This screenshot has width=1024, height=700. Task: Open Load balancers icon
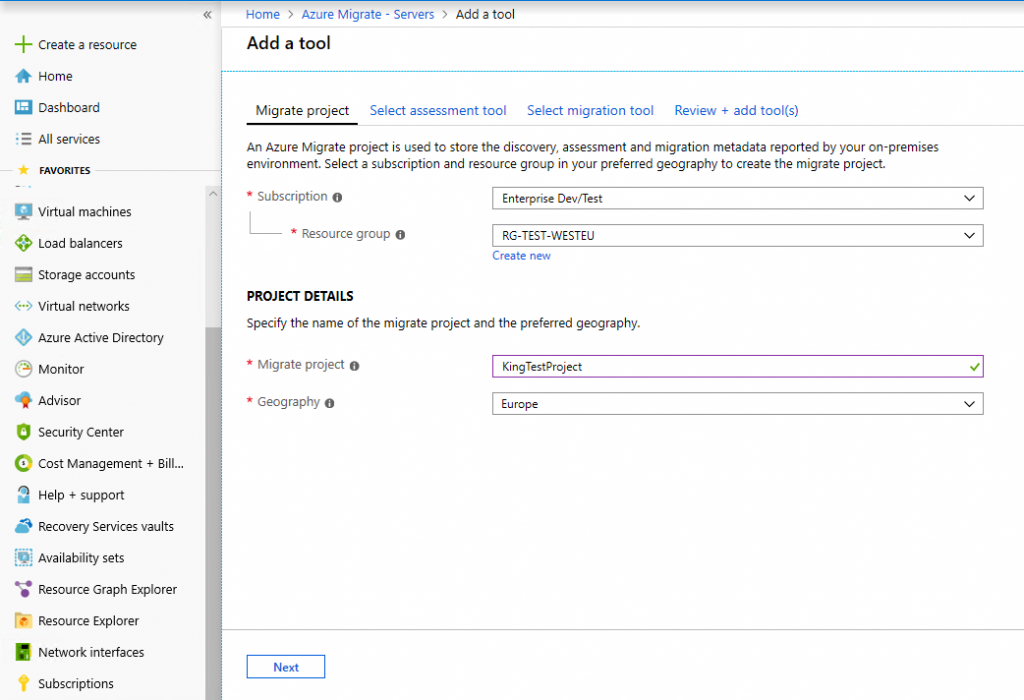point(23,243)
